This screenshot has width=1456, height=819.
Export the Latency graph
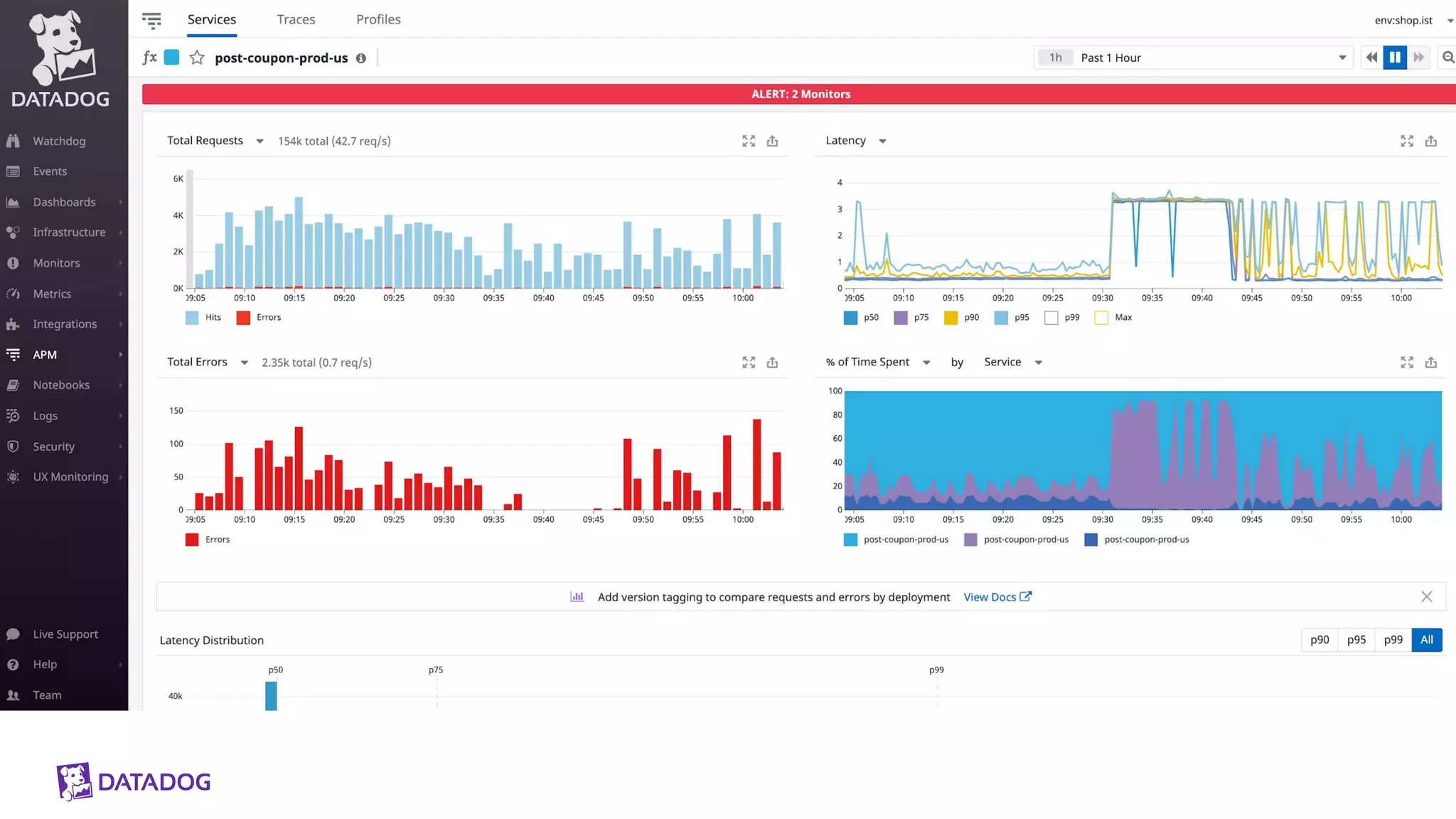(1431, 141)
